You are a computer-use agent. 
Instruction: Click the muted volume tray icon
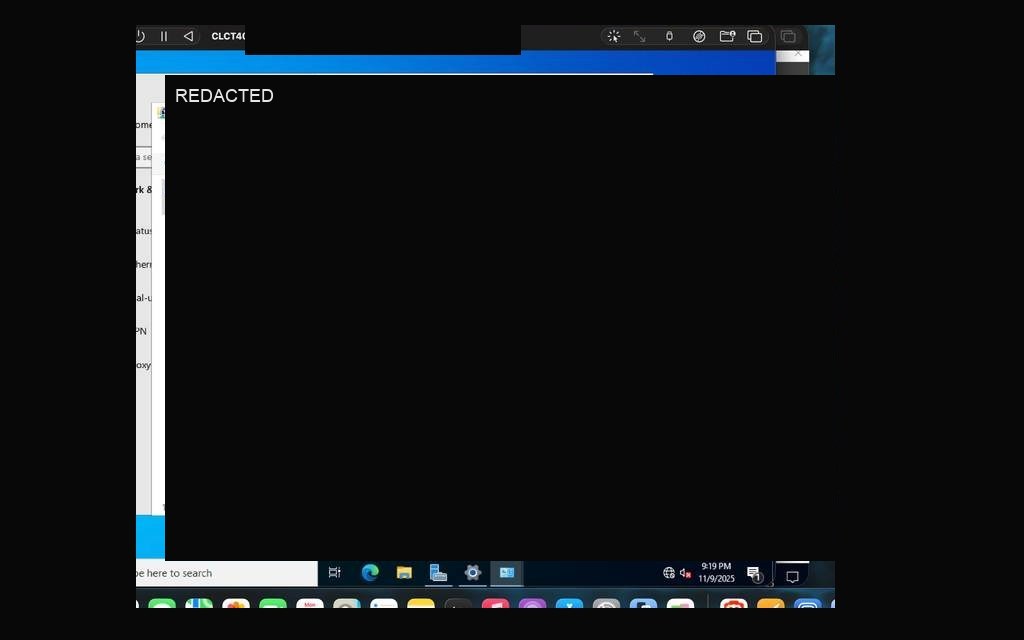point(685,573)
